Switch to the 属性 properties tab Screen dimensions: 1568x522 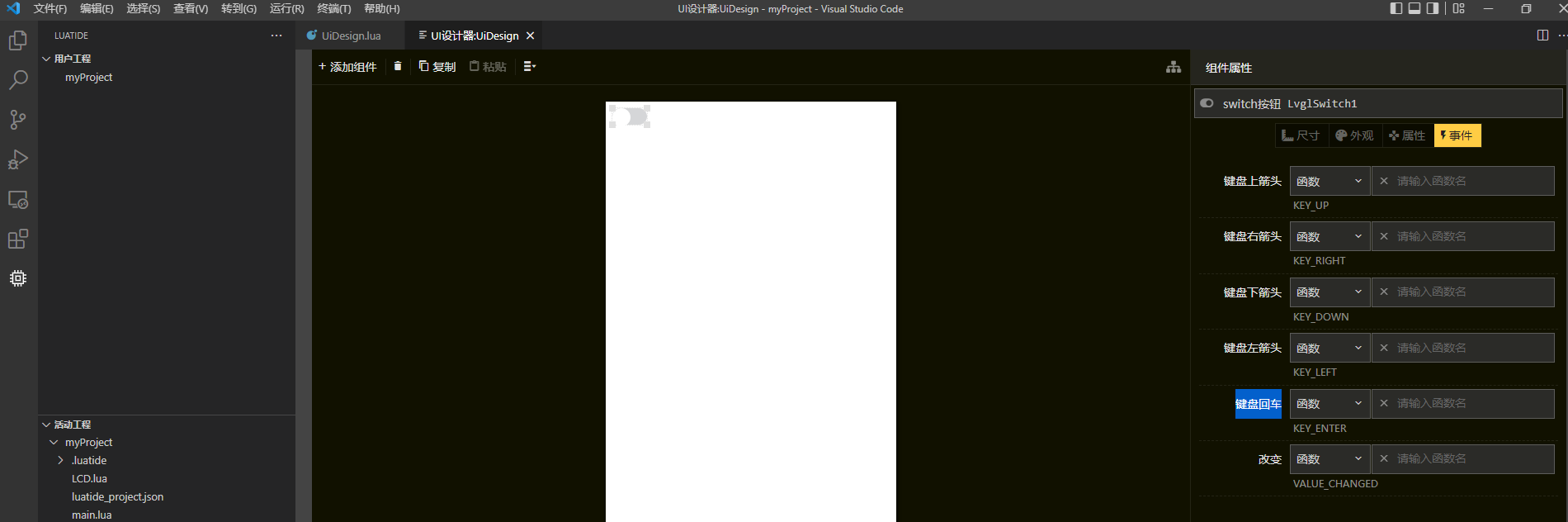pos(1408,135)
